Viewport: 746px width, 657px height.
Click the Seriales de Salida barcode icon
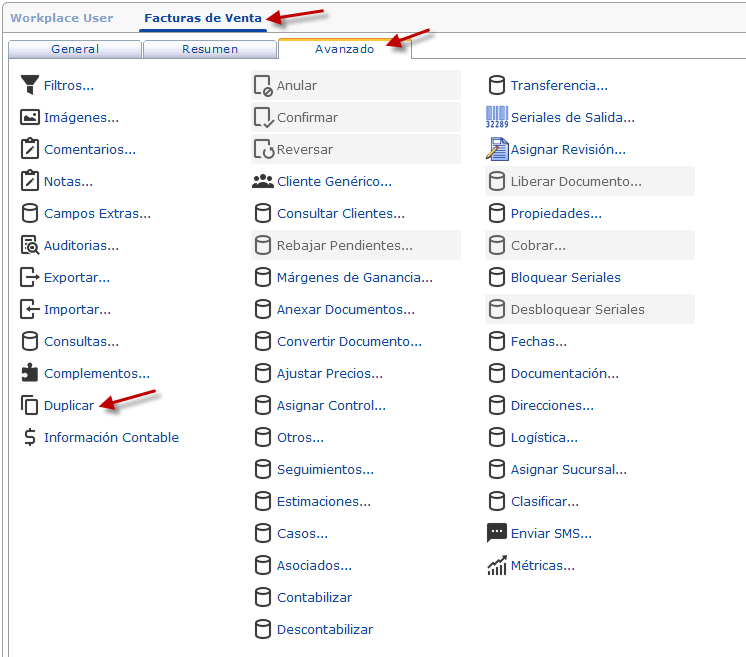[497, 117]
